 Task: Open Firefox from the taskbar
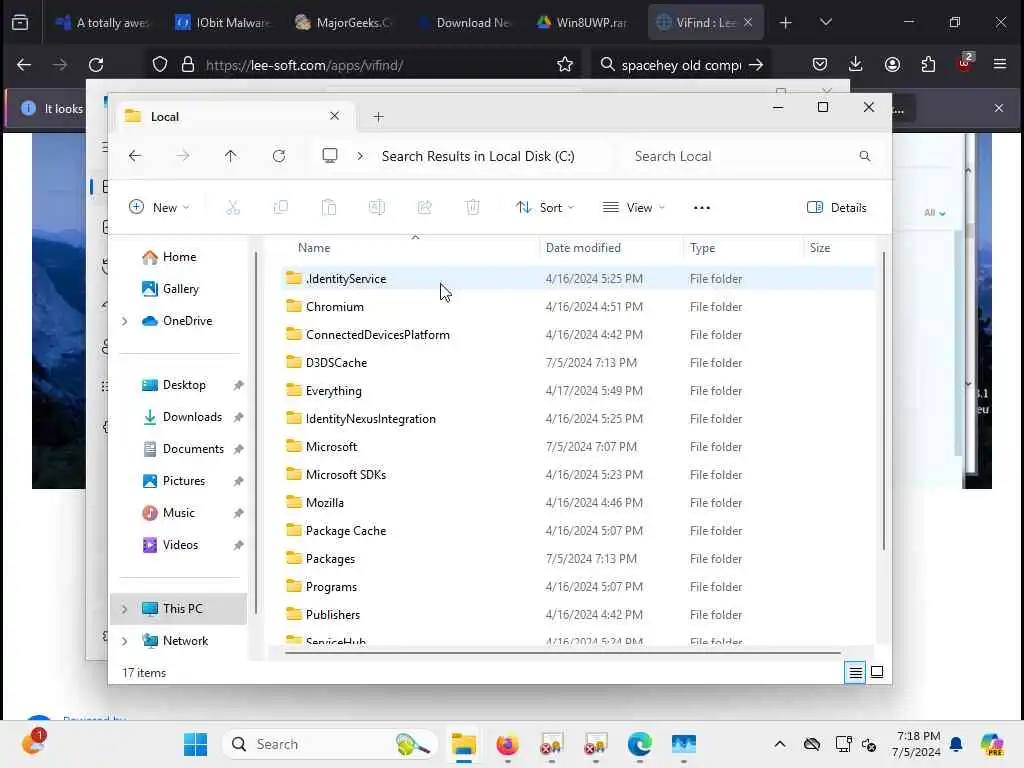507,744
